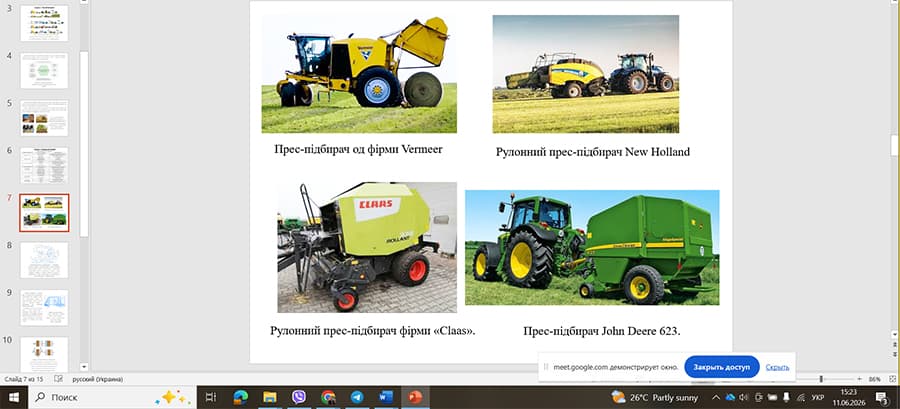Open the clock showing 15:23
This screenshot has height=409, width=900.
coord(848,397)
